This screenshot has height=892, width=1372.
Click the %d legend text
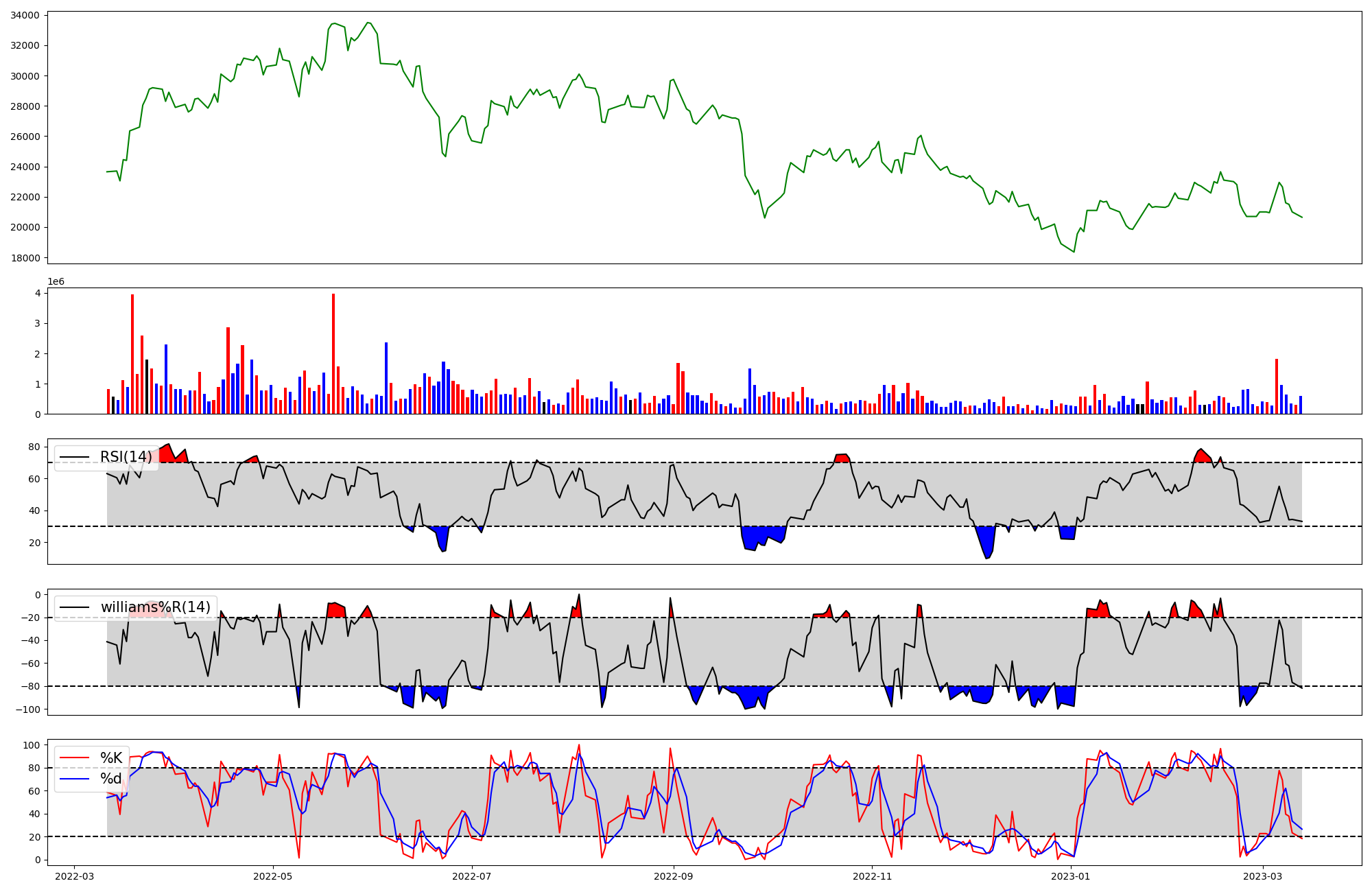110,779
